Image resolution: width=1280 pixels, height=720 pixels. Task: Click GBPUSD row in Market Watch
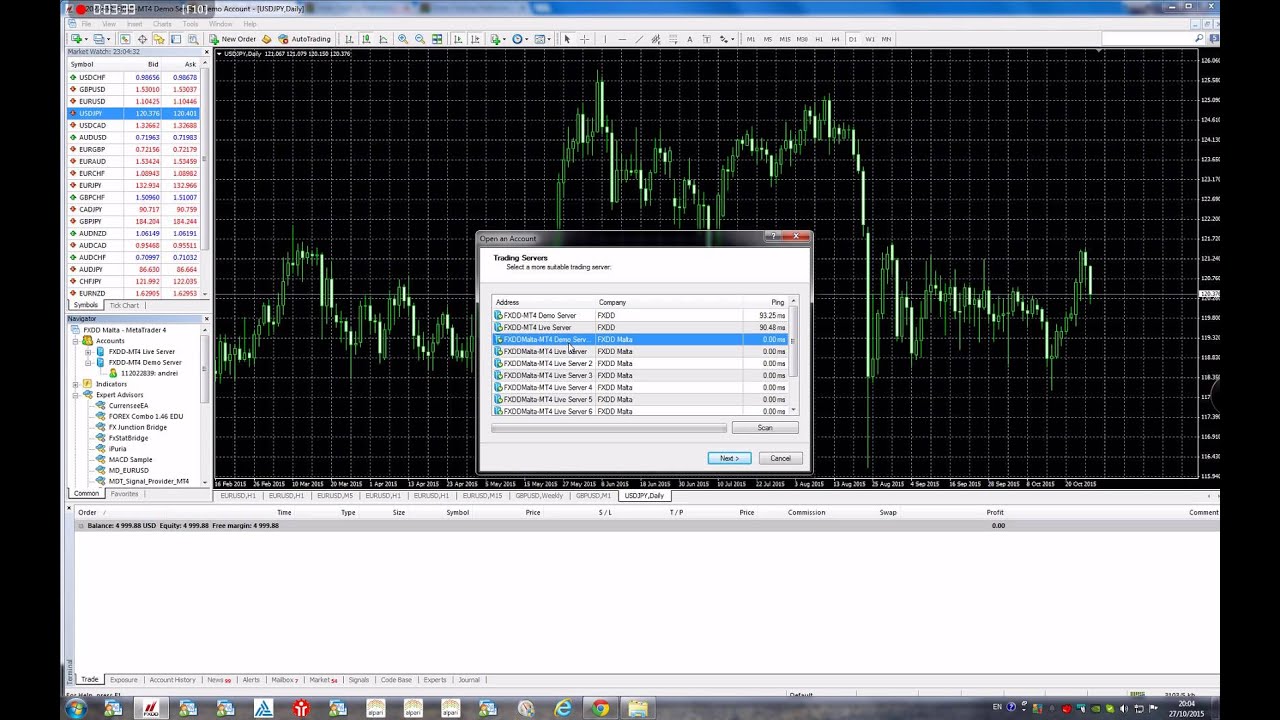(134, 89)
